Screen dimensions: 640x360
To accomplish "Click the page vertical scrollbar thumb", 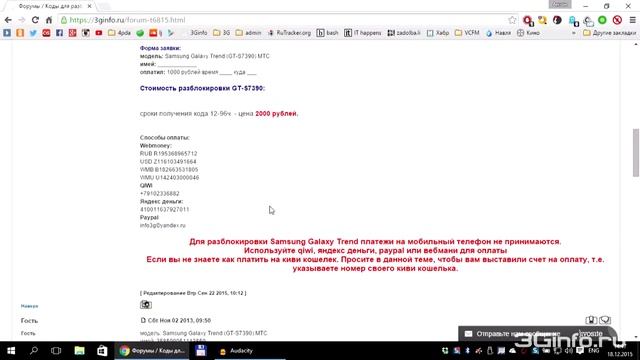I will (636, 153).
